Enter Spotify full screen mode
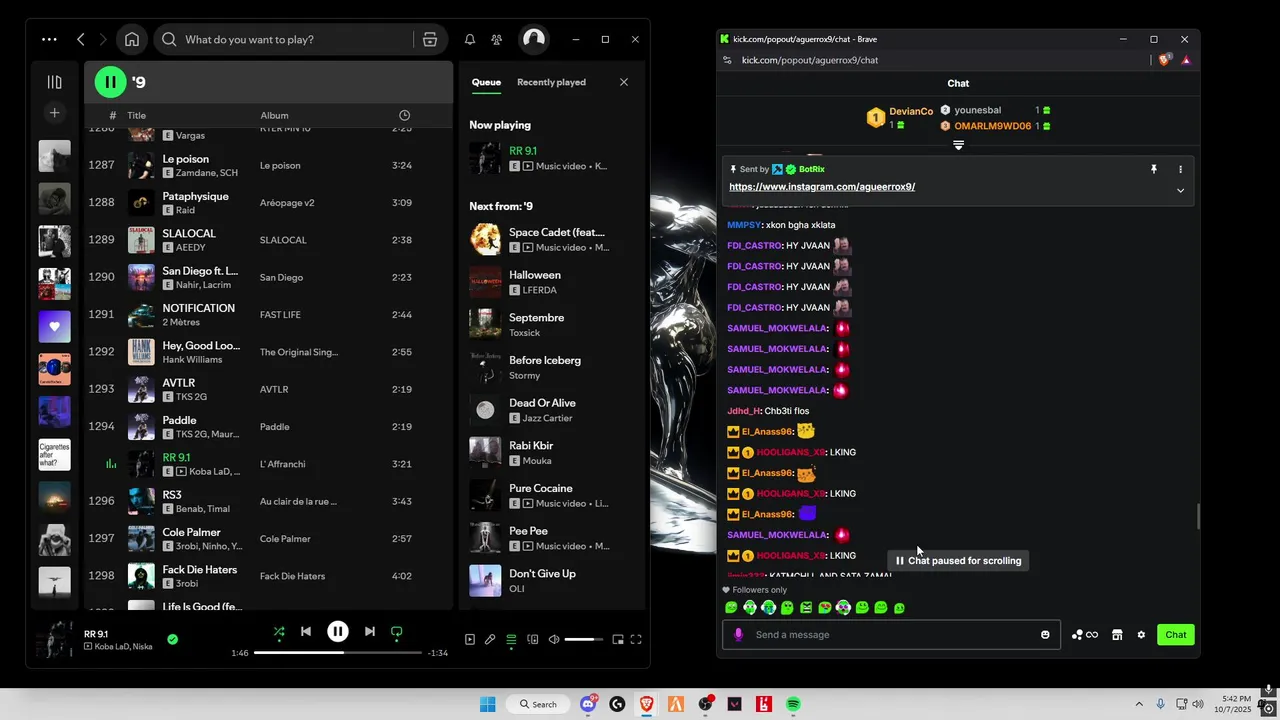This screenshot has width=1280, height=720. pyautogui.click(x=636, y=639)
